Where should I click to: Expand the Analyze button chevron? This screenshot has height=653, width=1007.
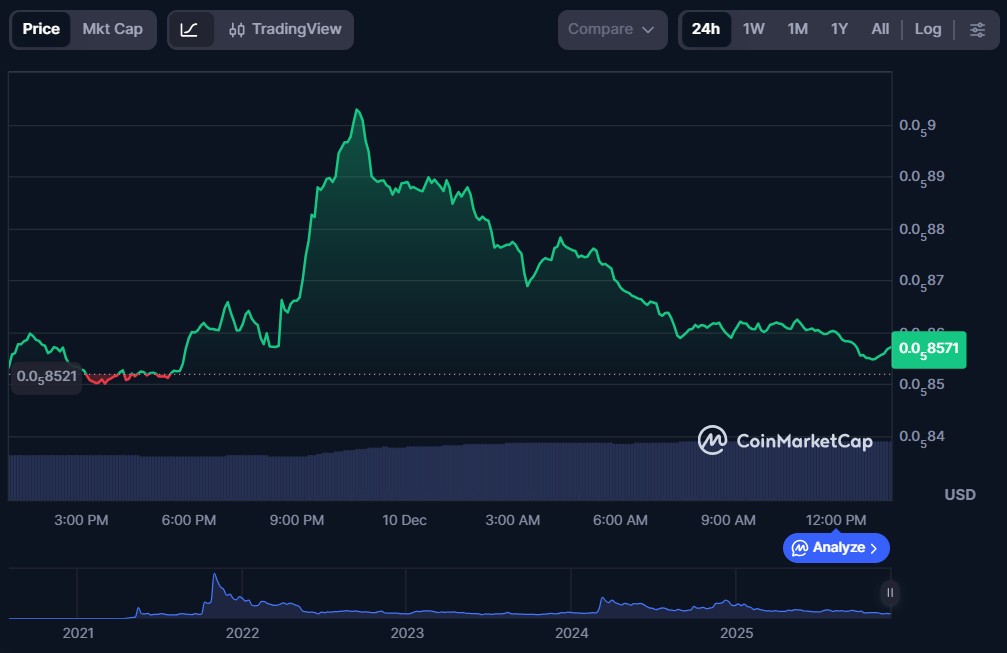[x=874, y=548]
